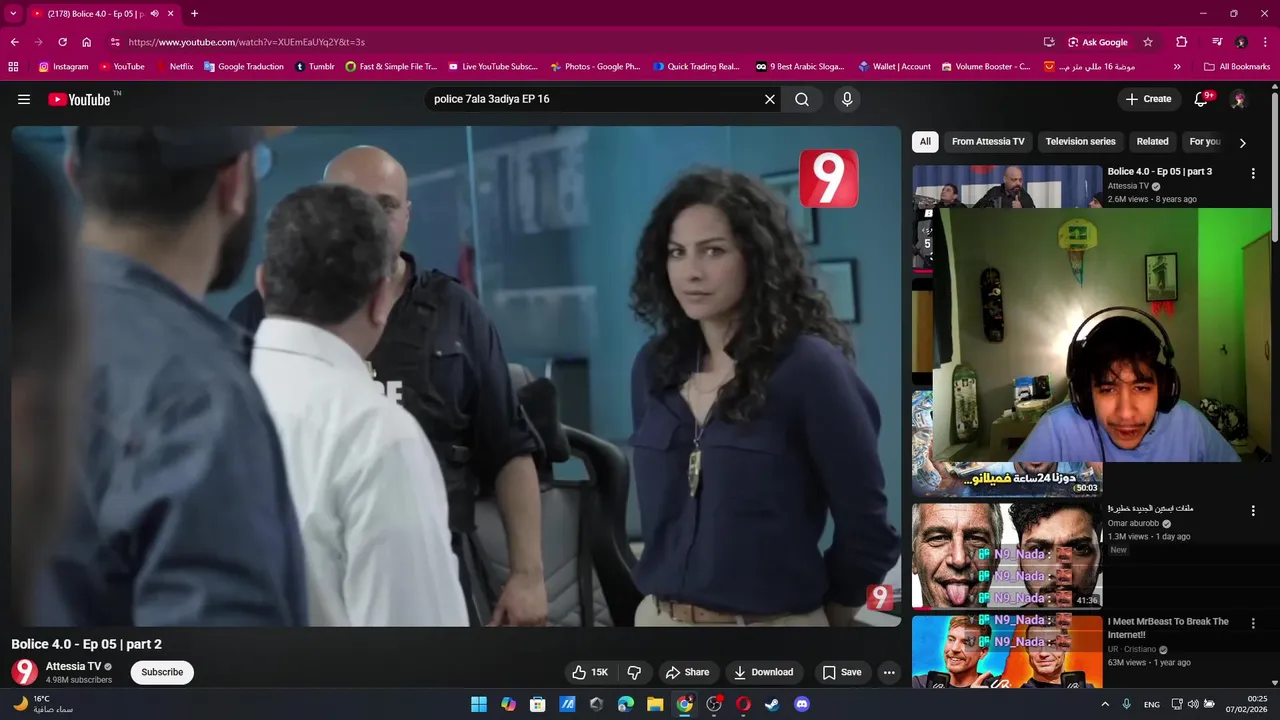1280x720 pixels.
Task: Open the Attessia TV channel name
Action: (x=73, y=666)
